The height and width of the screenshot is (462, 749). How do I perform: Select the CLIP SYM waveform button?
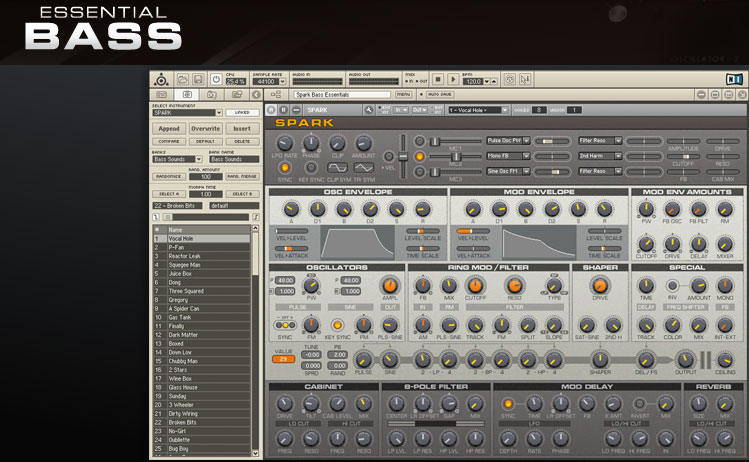click(337, 168)
